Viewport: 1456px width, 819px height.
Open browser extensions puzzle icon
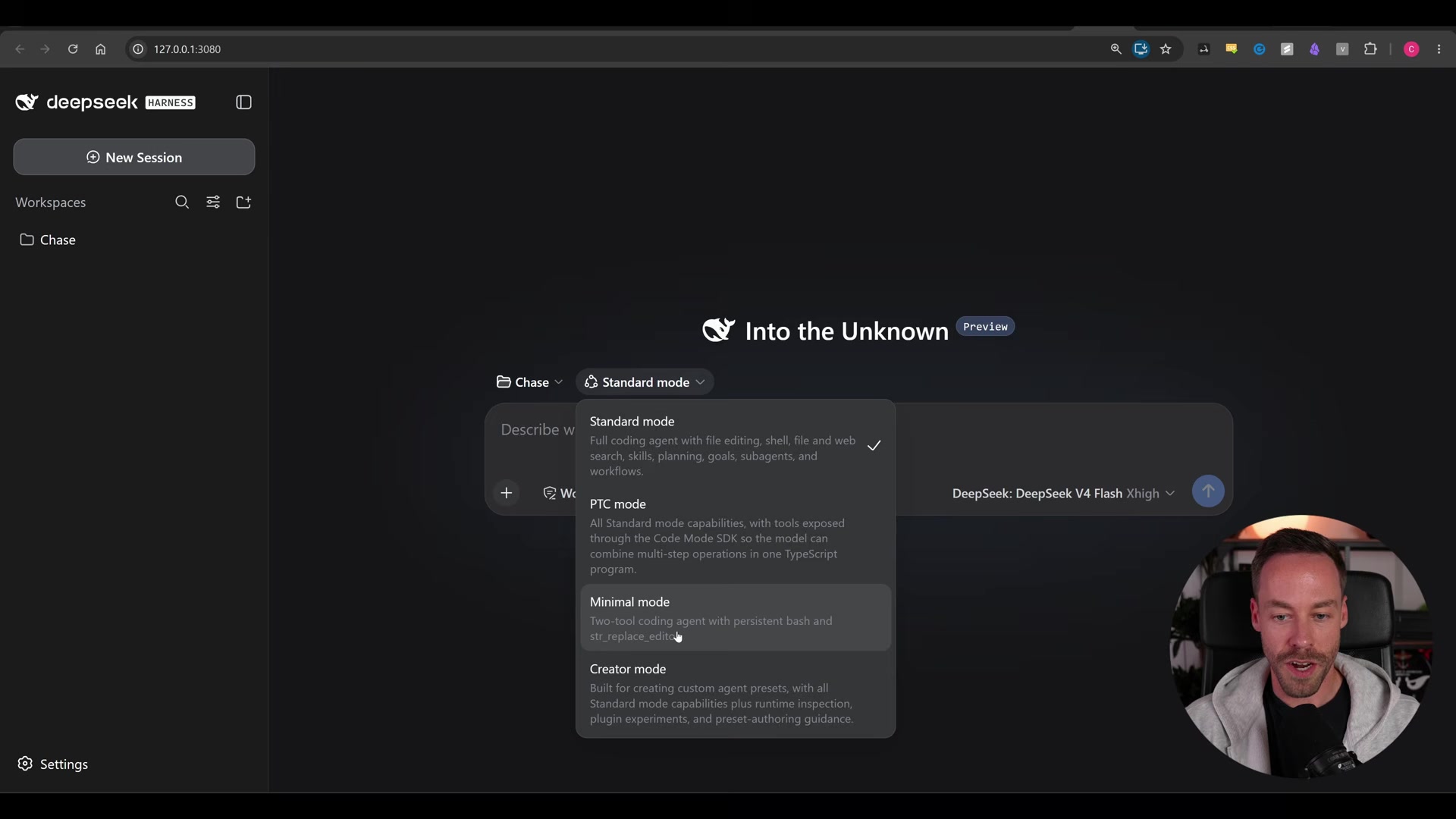(1370, 49)
